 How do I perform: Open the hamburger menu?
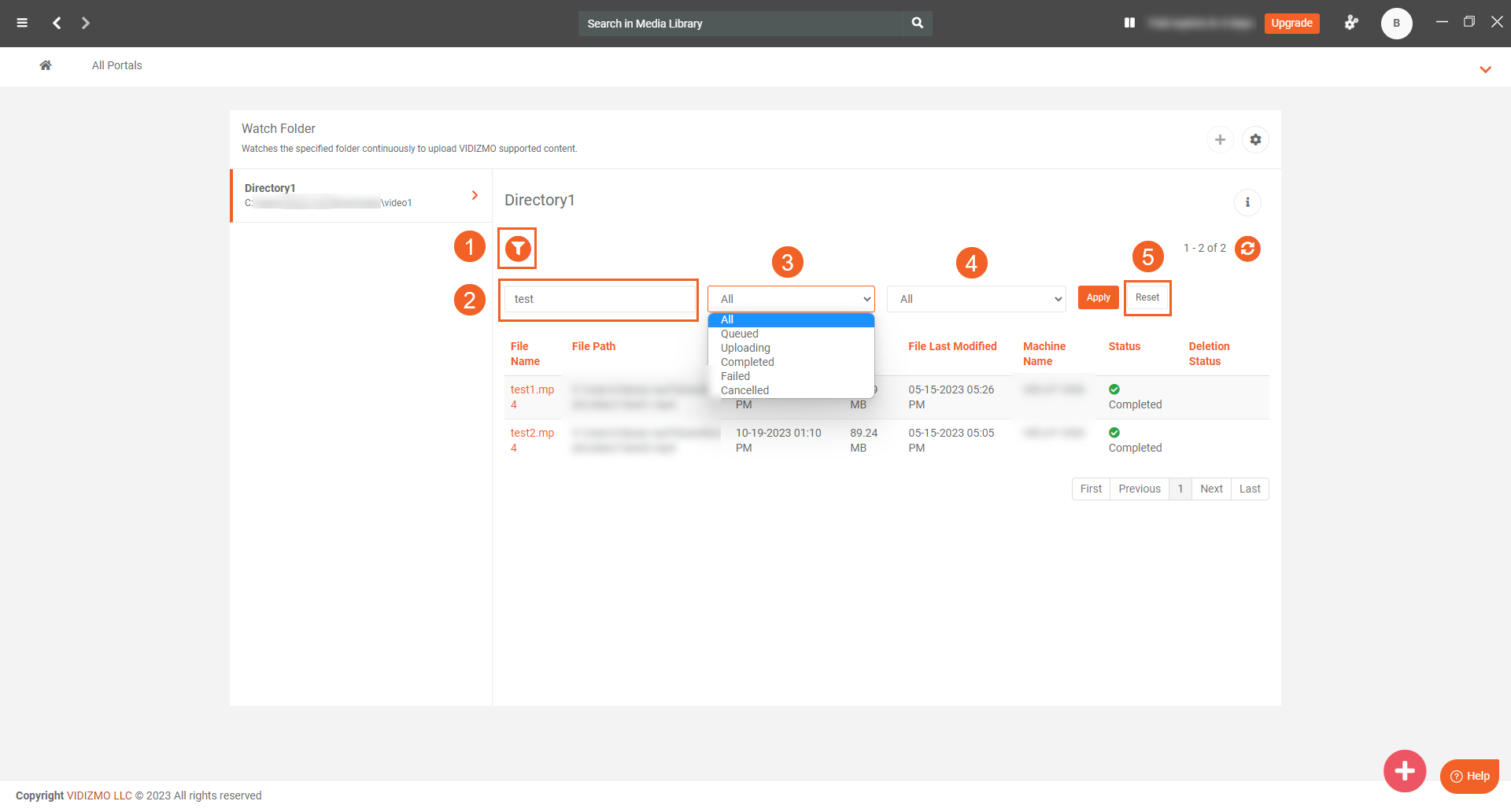22,23
